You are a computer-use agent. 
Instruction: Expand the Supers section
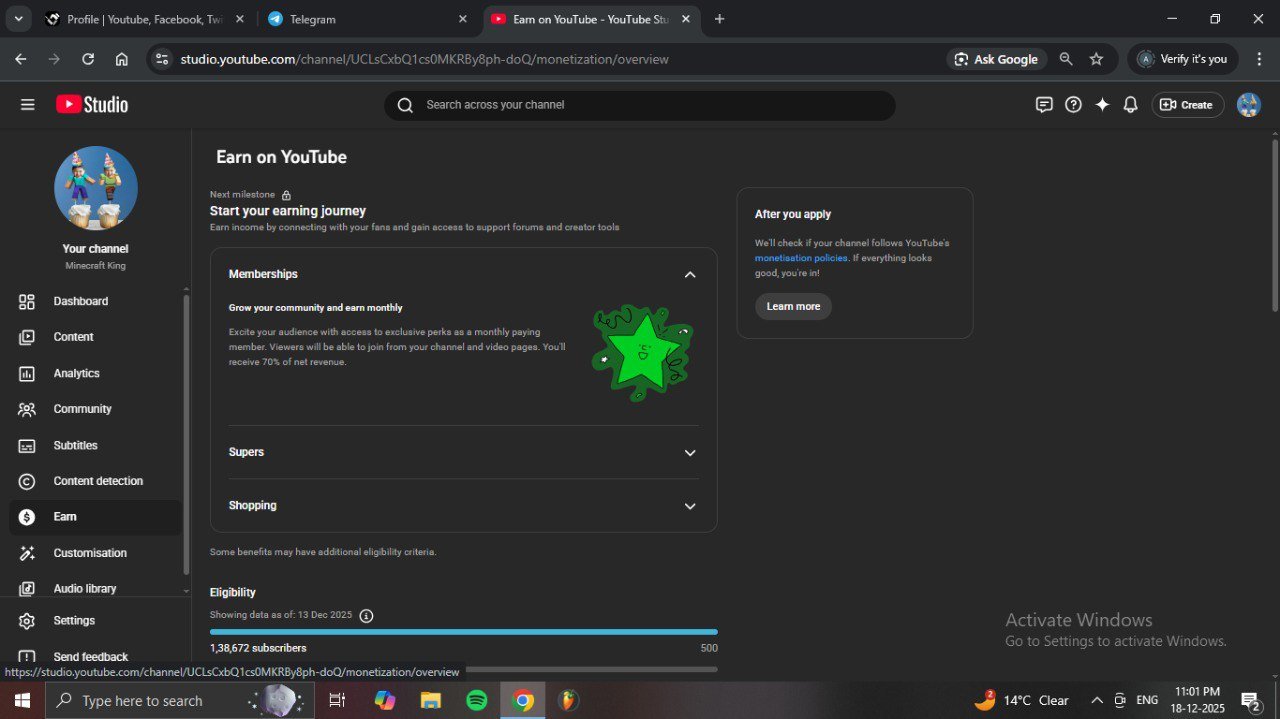tap(689, 453)
